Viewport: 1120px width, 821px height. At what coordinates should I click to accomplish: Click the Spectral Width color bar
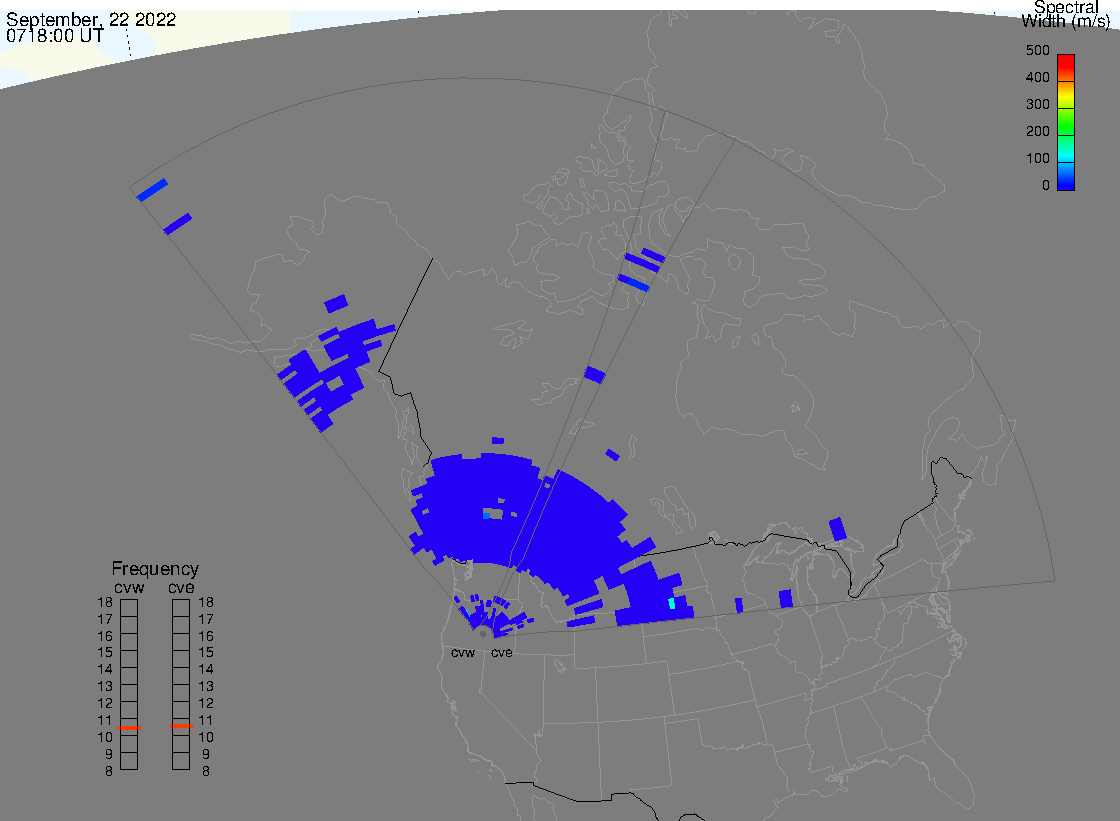1066,122
